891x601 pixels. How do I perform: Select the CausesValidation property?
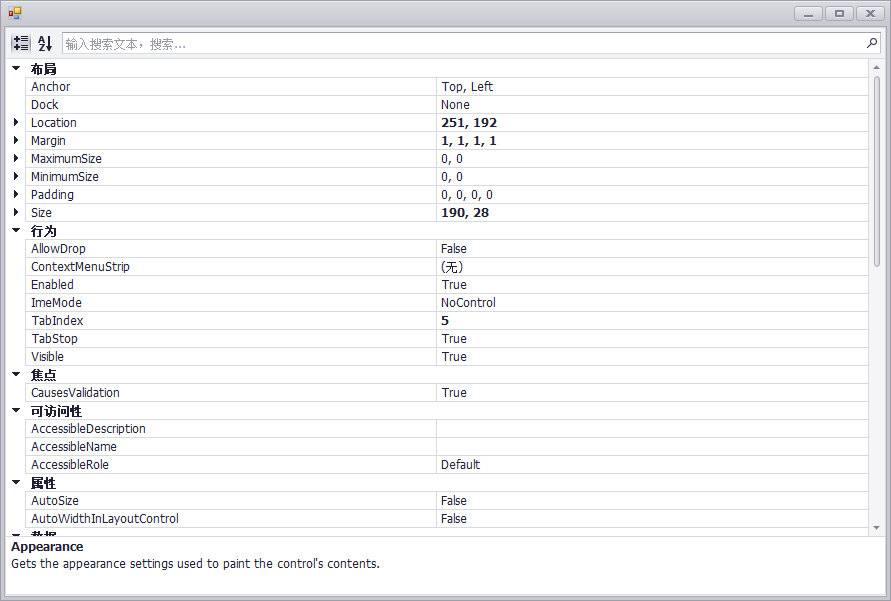click(231, 393)
